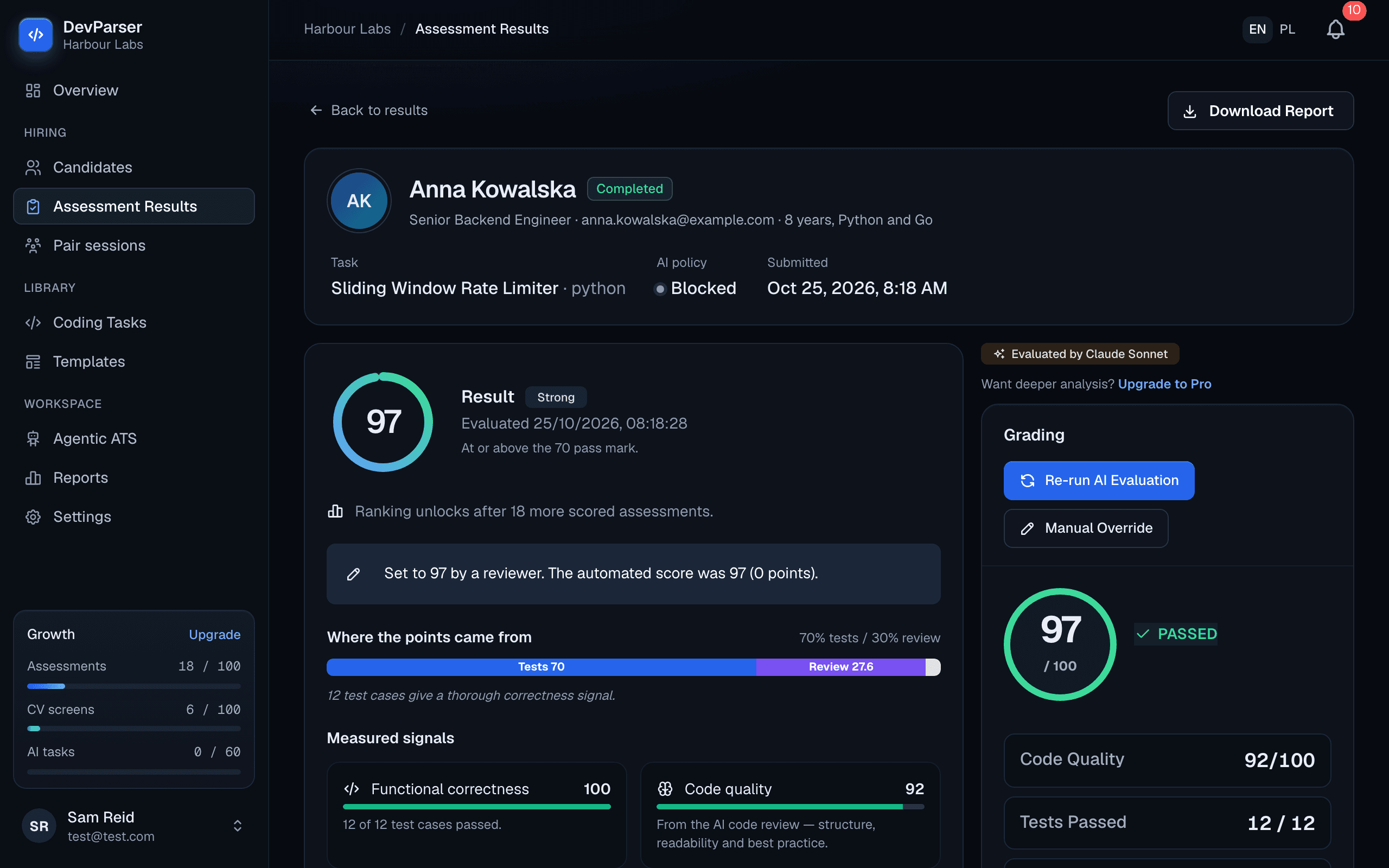Click the Tests 70 points bar segment
Screen dimensions: 1389x868
pyautogui.click(x=541, y=667)
